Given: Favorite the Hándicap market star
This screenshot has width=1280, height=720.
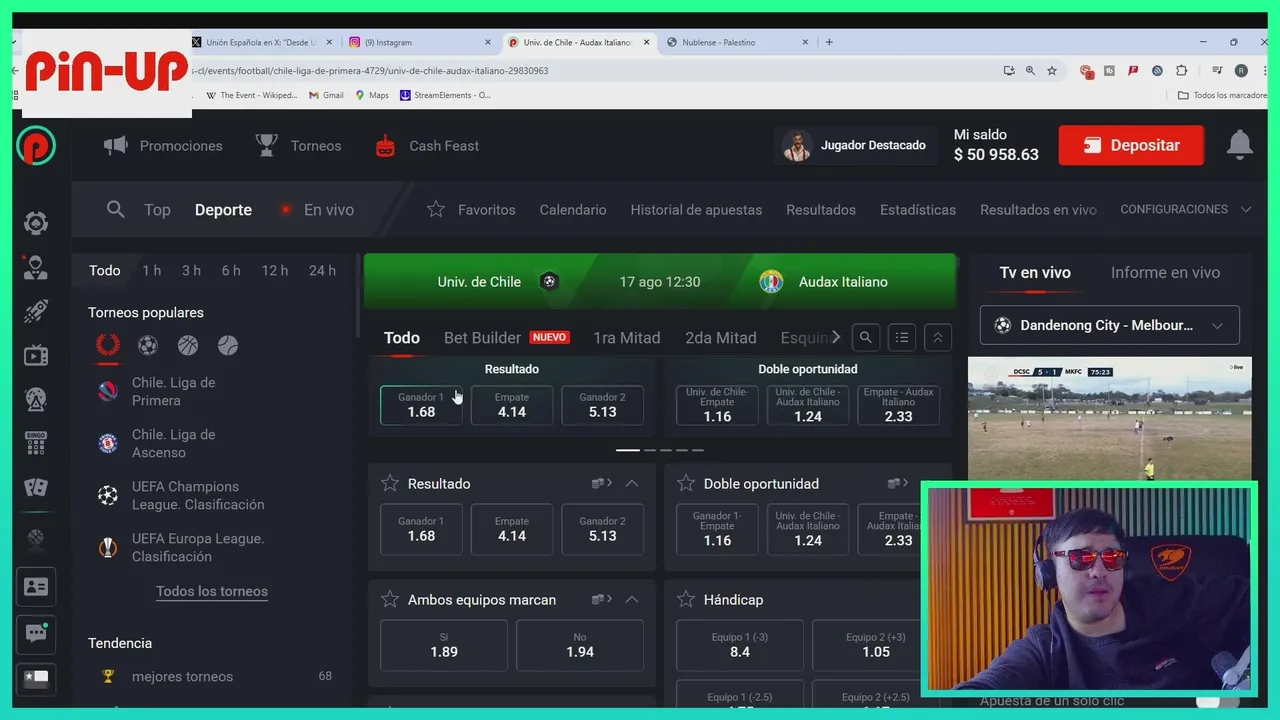Looking at the screenshot, I should [x=686, y=599].
